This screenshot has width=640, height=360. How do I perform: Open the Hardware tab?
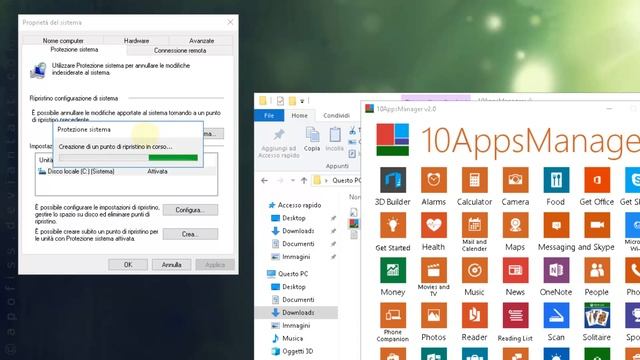[x=136, y=40]
